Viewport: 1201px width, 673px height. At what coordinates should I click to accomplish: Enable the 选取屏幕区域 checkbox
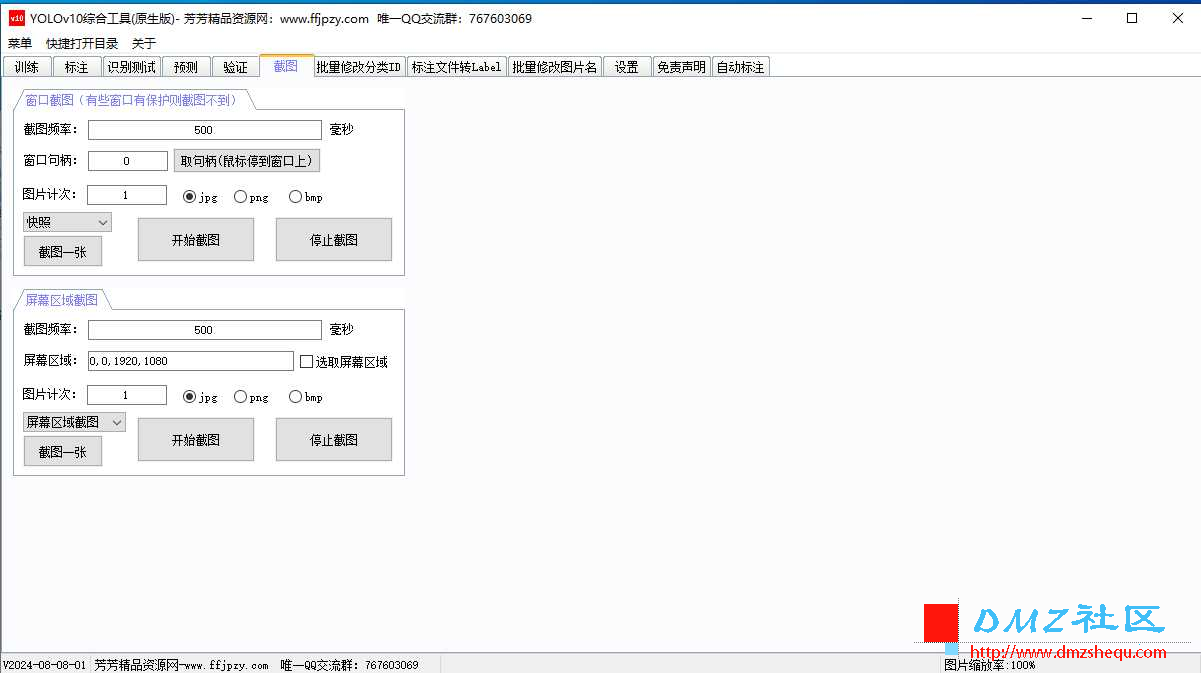coord(307,362)
